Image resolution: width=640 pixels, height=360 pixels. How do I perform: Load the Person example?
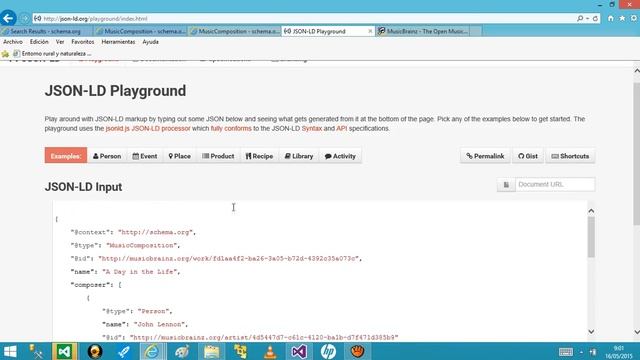[x=107, y=156]
